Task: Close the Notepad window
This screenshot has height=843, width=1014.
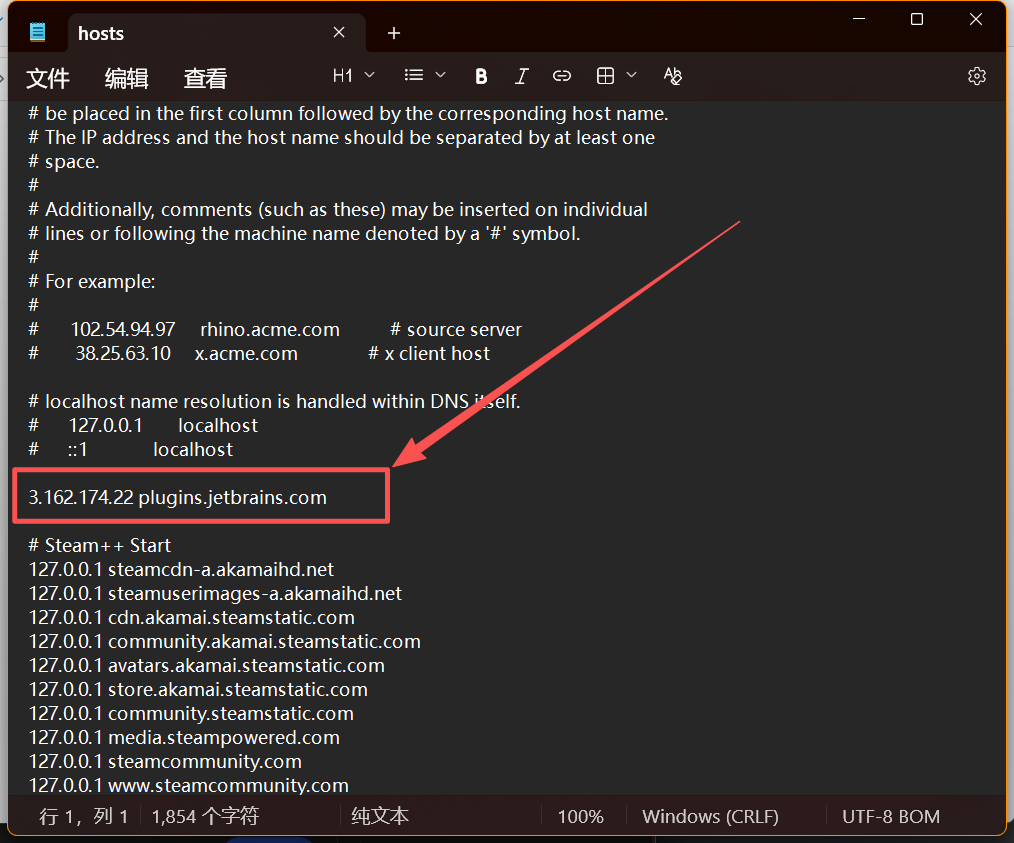Action: click(x=976, y=19)
